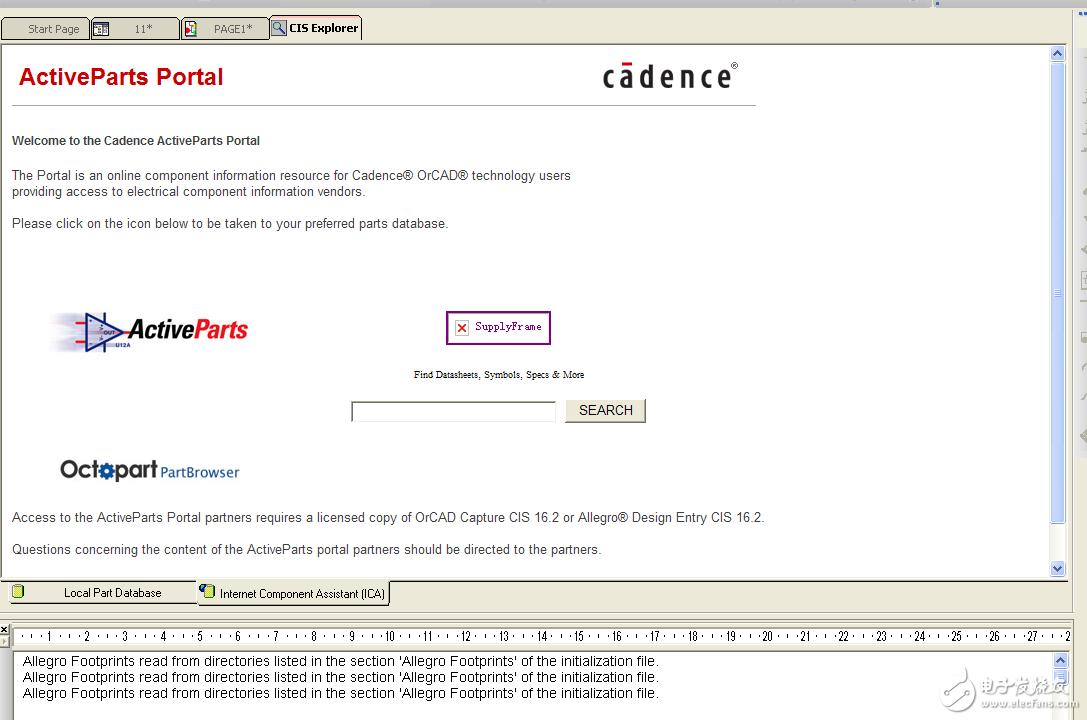Click the portal page vertical scrollbar thumb
Viewport: 1087px width, 720px height.
coord(1057,292)
